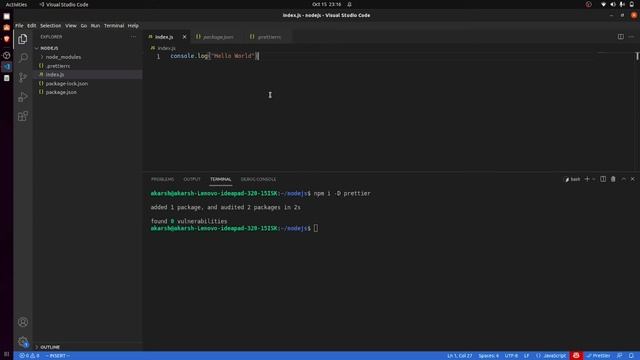The width and height of the screenshot is (640, 360).
Task: Place cursor in code line 1
Action: [214, 56]
